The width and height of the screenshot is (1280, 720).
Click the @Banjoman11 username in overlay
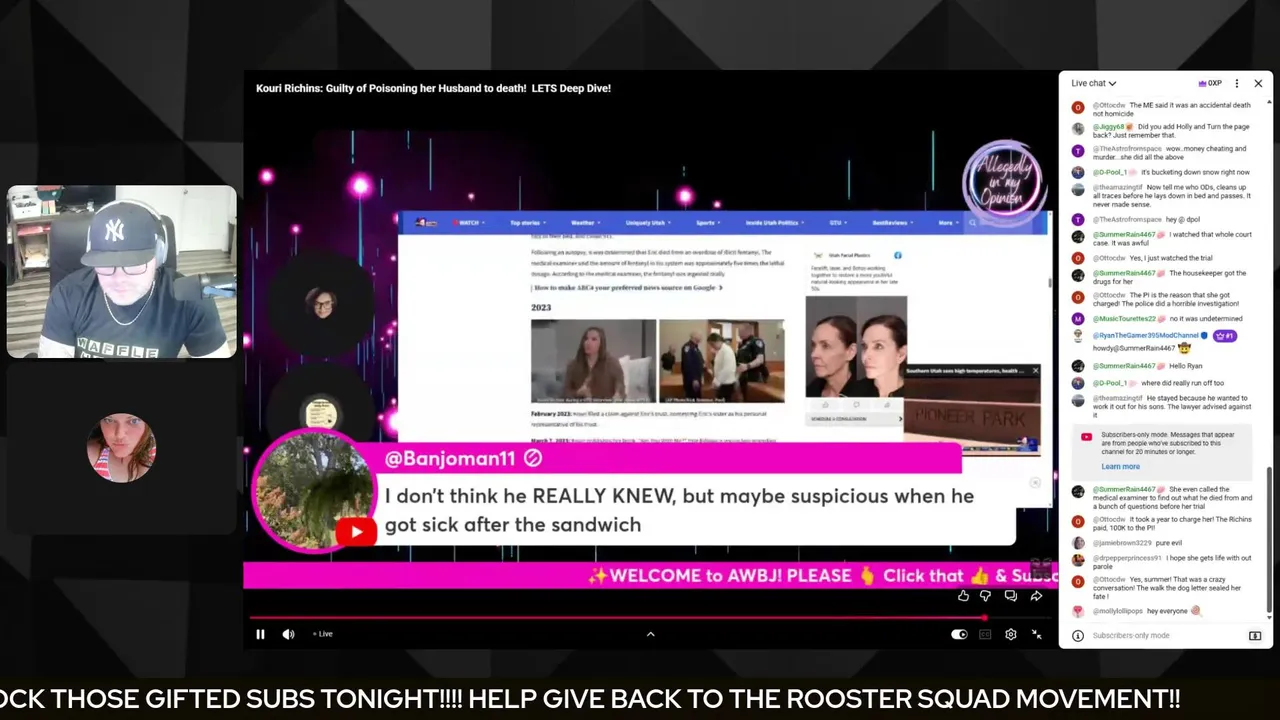click(x=449, y=458)
